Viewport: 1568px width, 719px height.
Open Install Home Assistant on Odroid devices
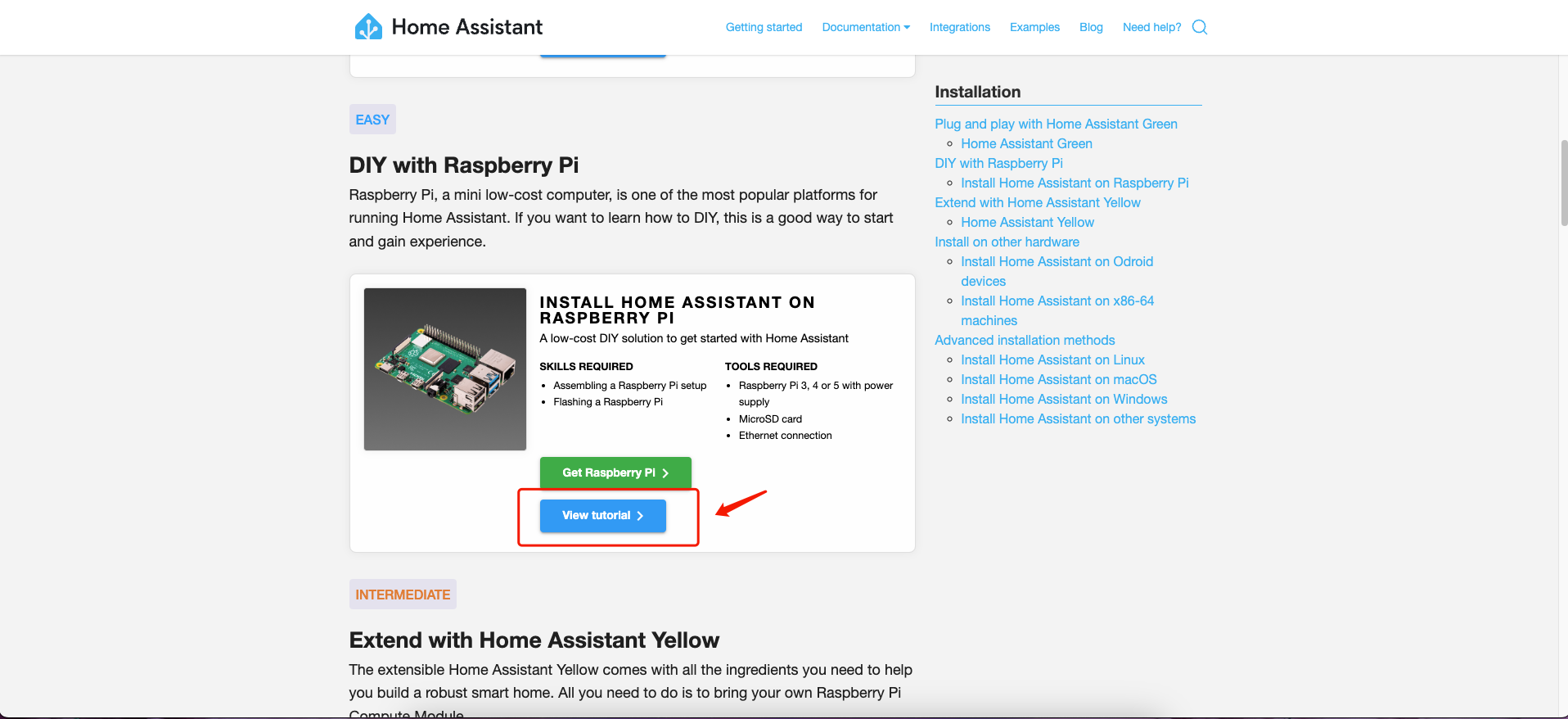(x=1057, y=271)
